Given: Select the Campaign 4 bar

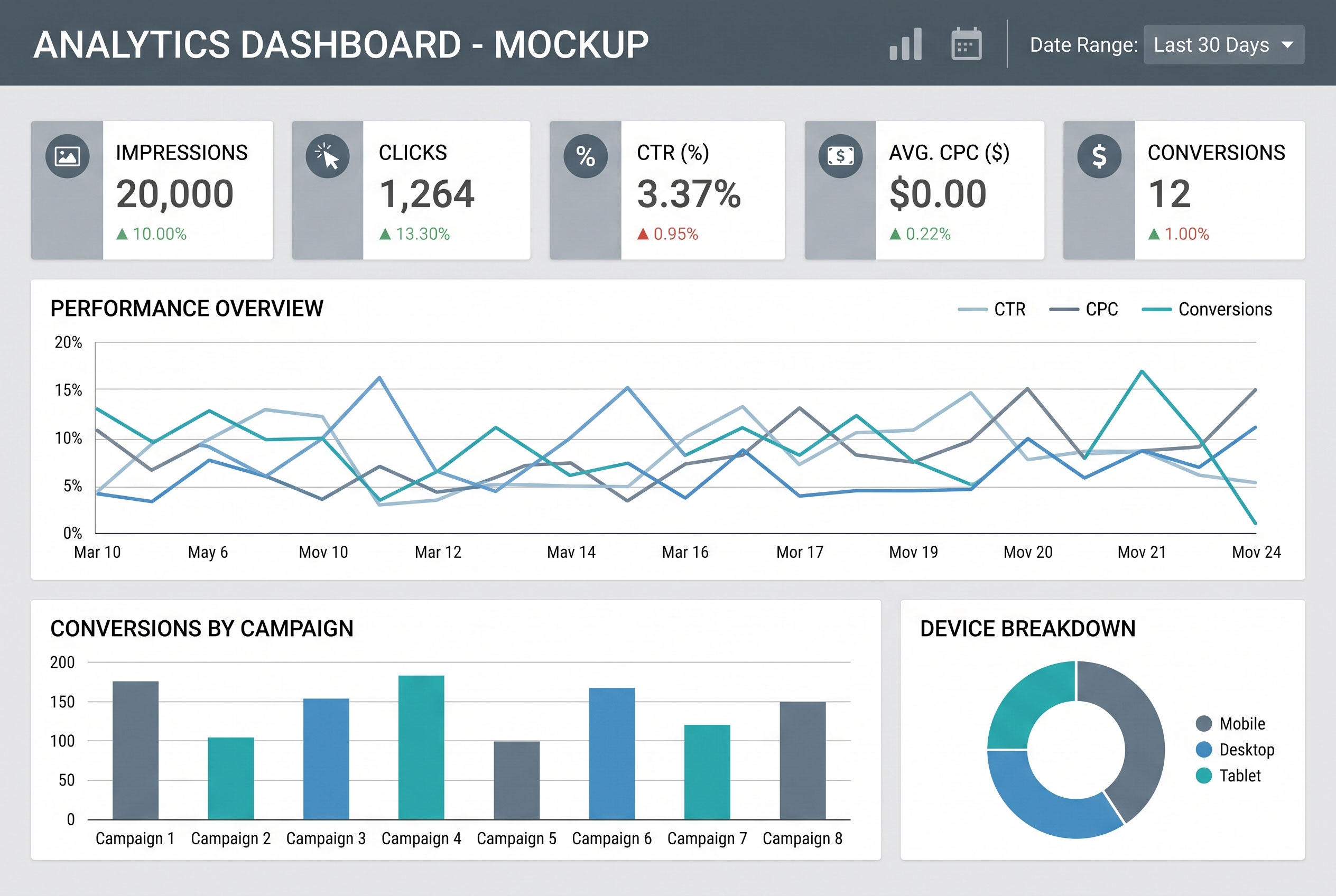Looking at the screenshot, I should [x=421, y=748].
